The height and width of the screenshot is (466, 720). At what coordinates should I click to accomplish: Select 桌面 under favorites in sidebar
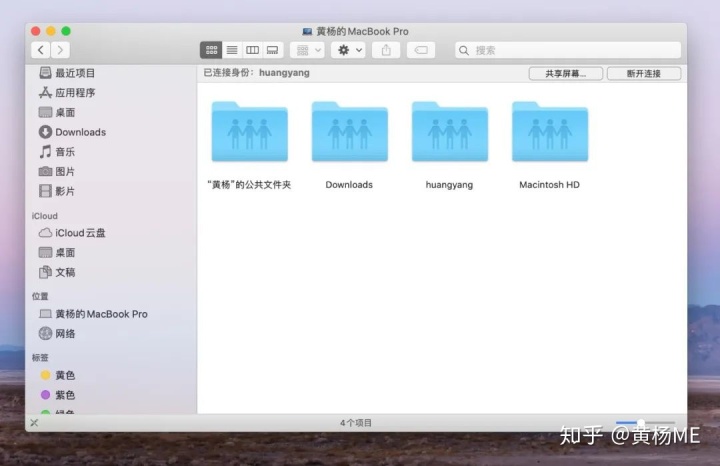point(57,112)
